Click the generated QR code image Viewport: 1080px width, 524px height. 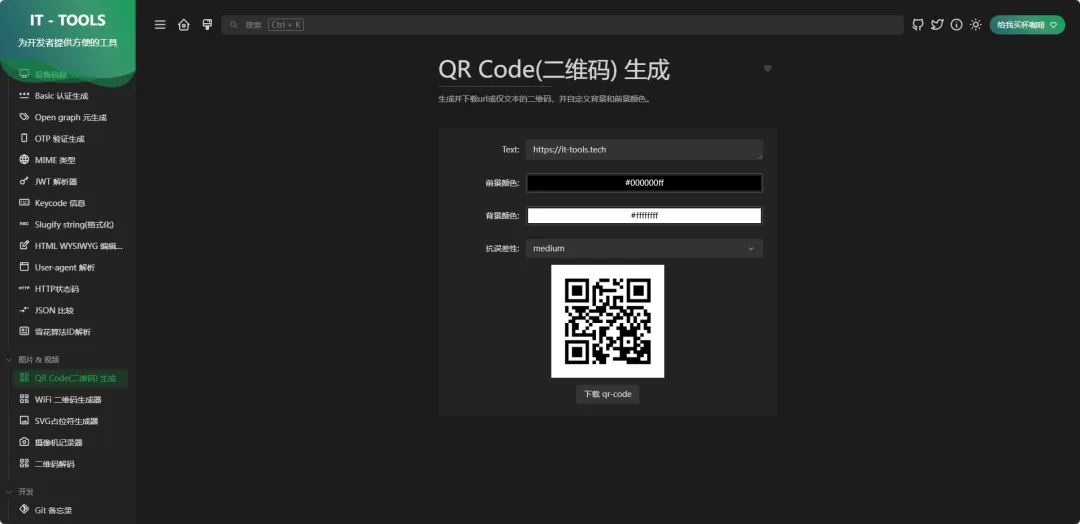pos(608,321)
